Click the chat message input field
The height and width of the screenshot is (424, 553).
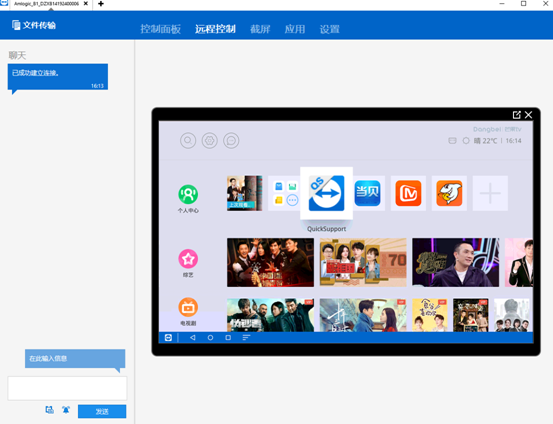click(x=67, y=388)
